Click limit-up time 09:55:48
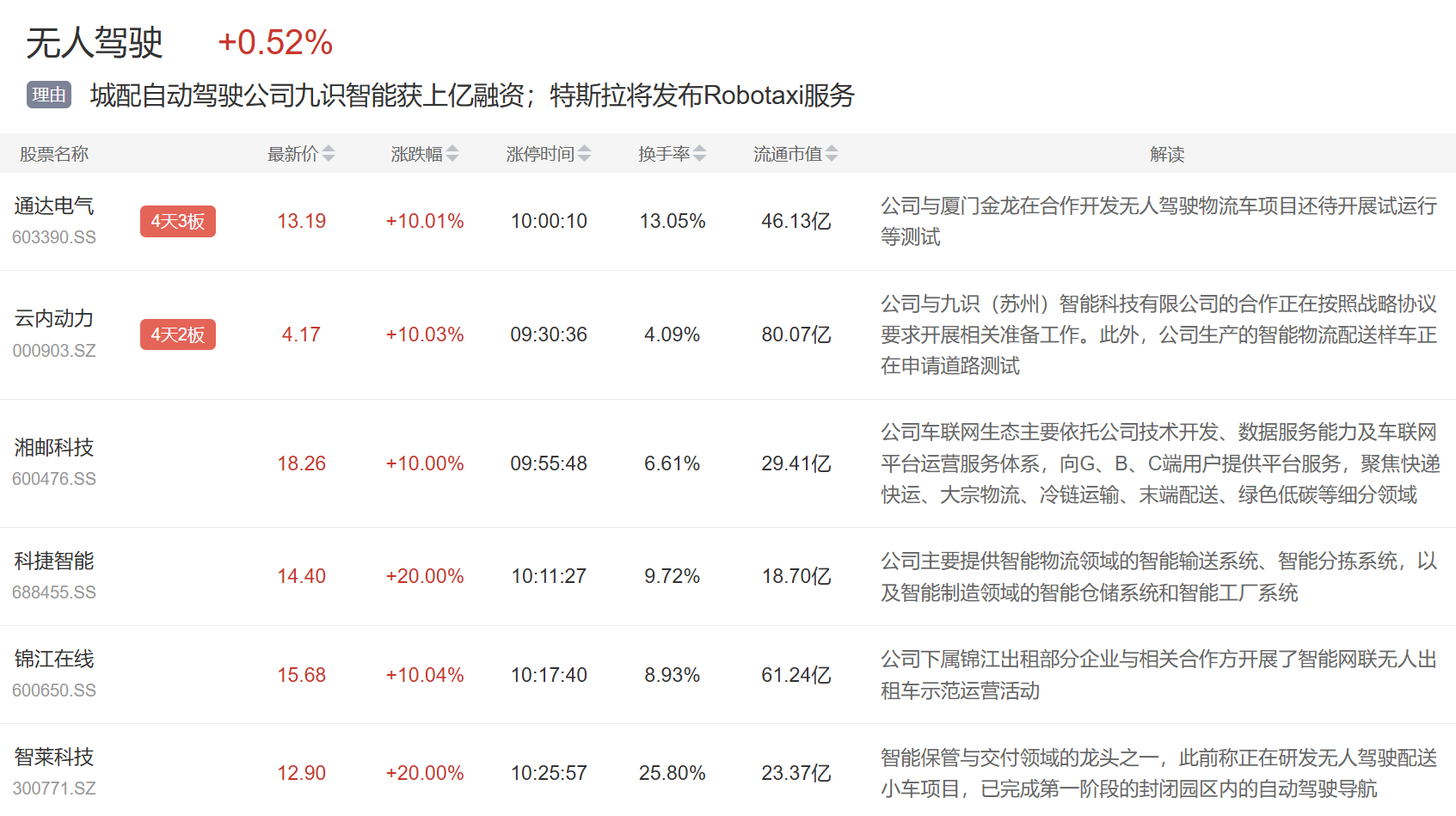The height and width of the screenshot is (816, 1456). tap(549, 463)
